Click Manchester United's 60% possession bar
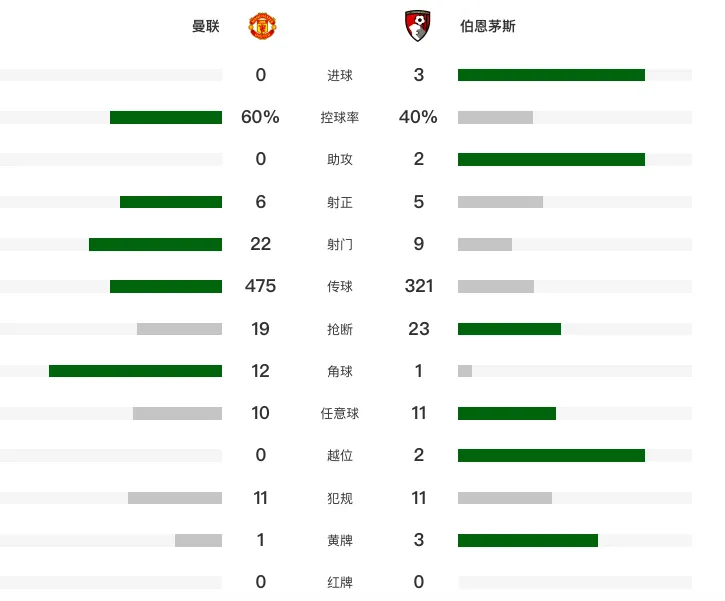 (166, 117)
